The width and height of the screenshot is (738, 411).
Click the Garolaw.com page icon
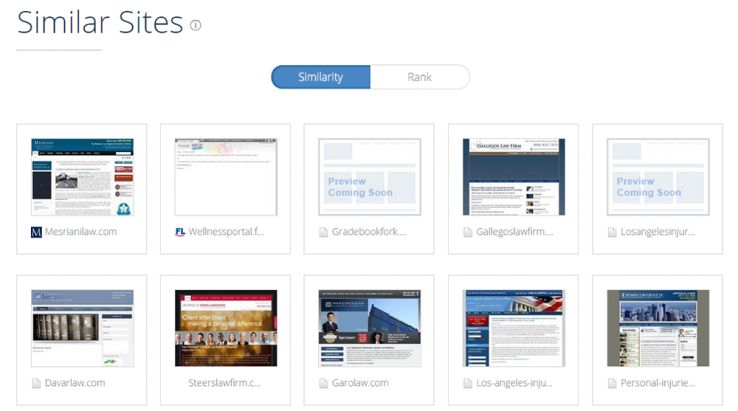click(x=324, y=383)
